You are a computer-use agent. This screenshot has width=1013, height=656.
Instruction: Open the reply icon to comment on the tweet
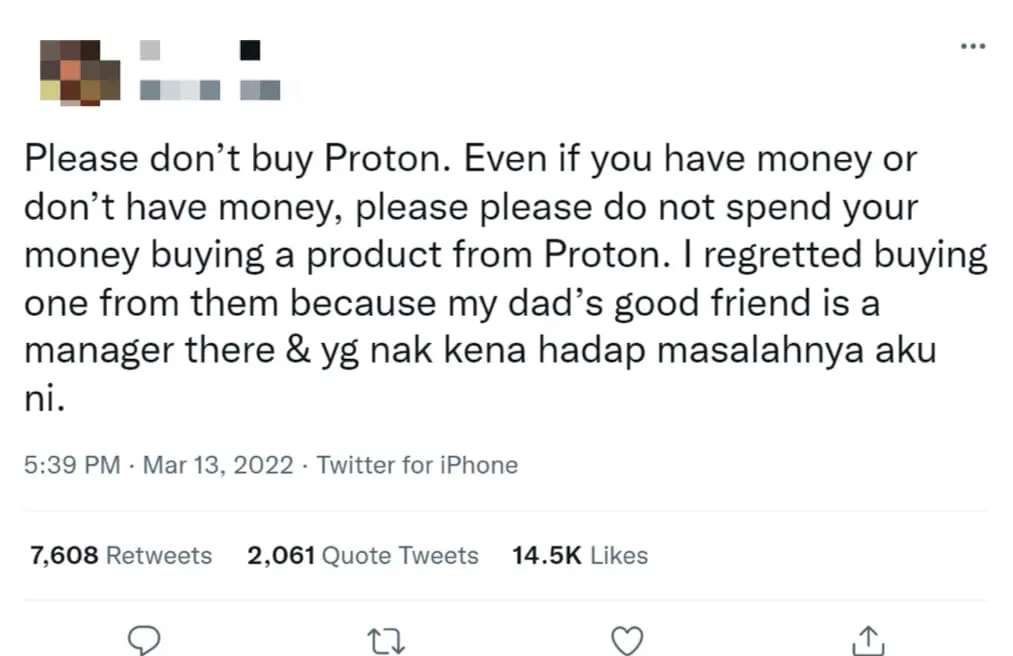pos(145,640)
